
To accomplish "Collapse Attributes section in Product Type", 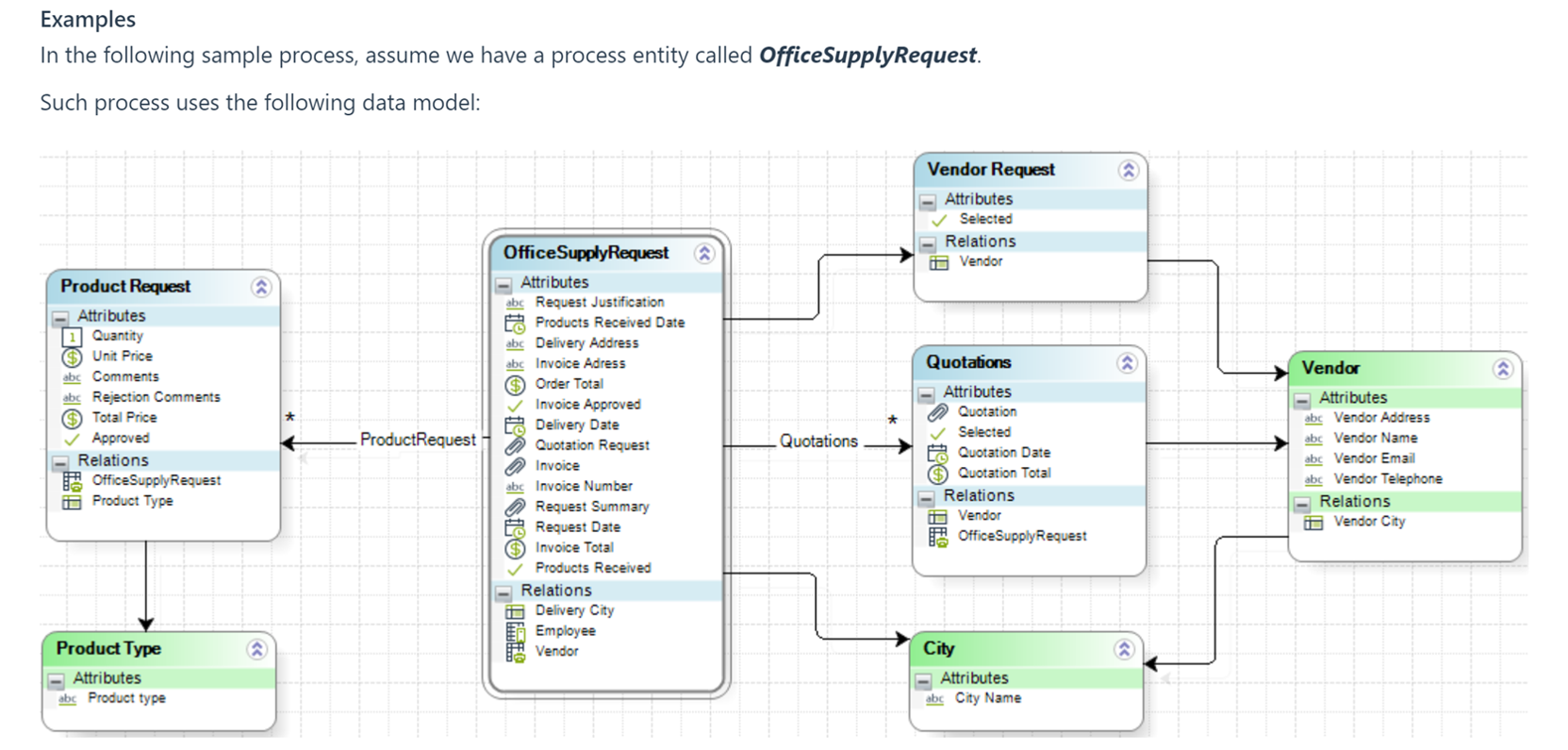I will (57, 680).
